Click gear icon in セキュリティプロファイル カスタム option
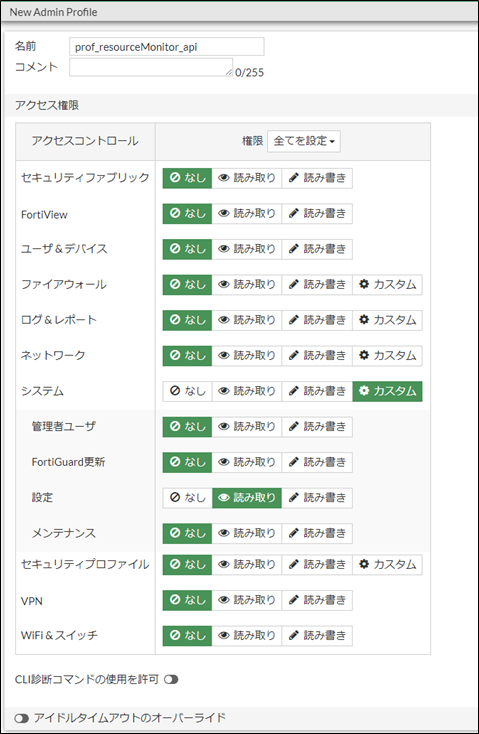This screenshot has width=479, height=734. (x=364, y=564)
